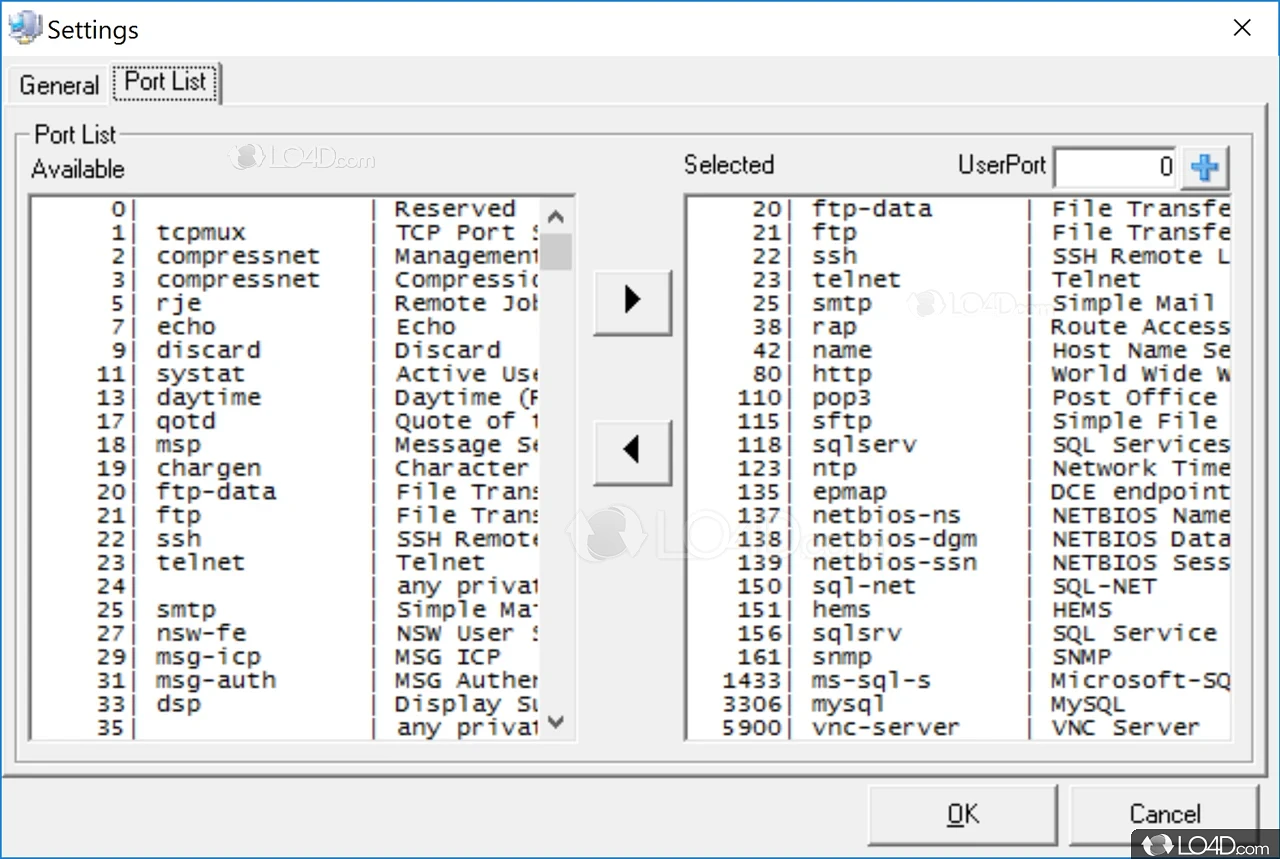Click the blue plus add UserPort icon

coord(1205,167)
